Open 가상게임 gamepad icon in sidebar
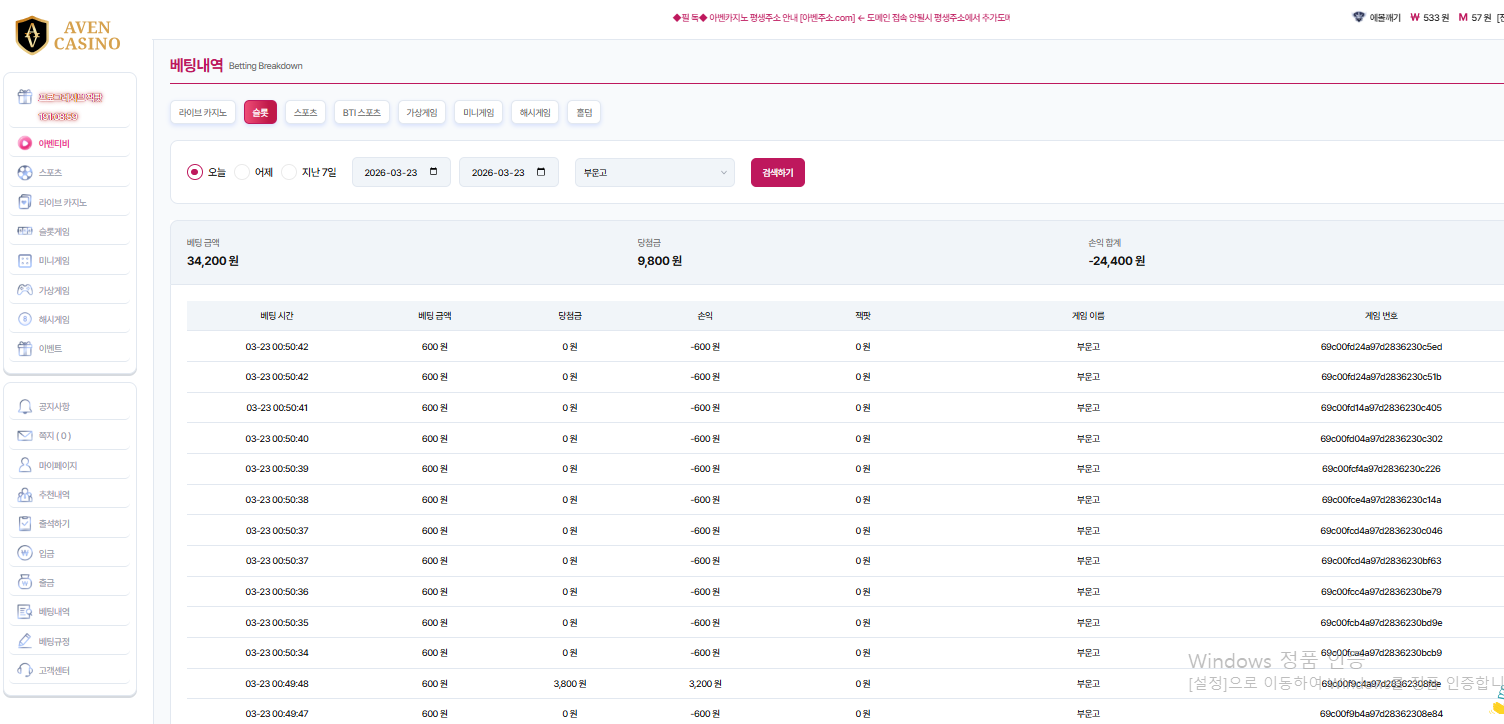The width and height of the screenshot is (1504, 724). click(x=25, y=290)
